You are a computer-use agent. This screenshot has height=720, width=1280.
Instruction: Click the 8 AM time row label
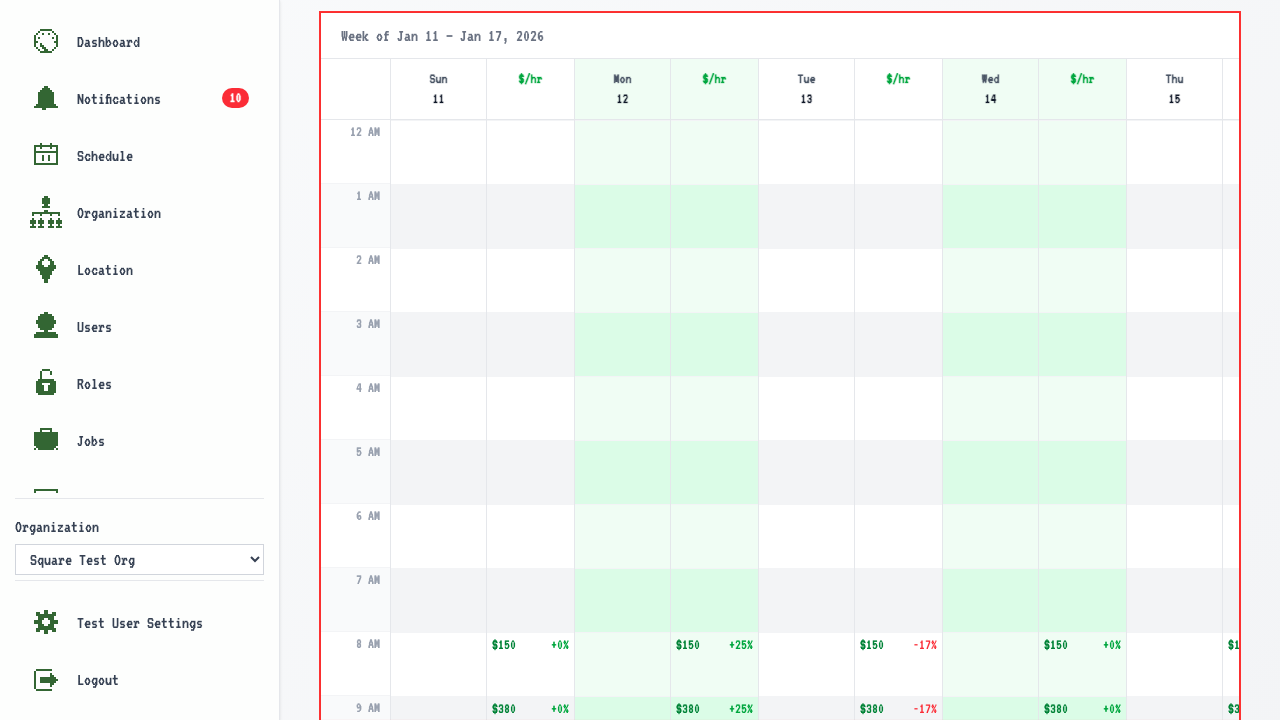coord(368,644)
